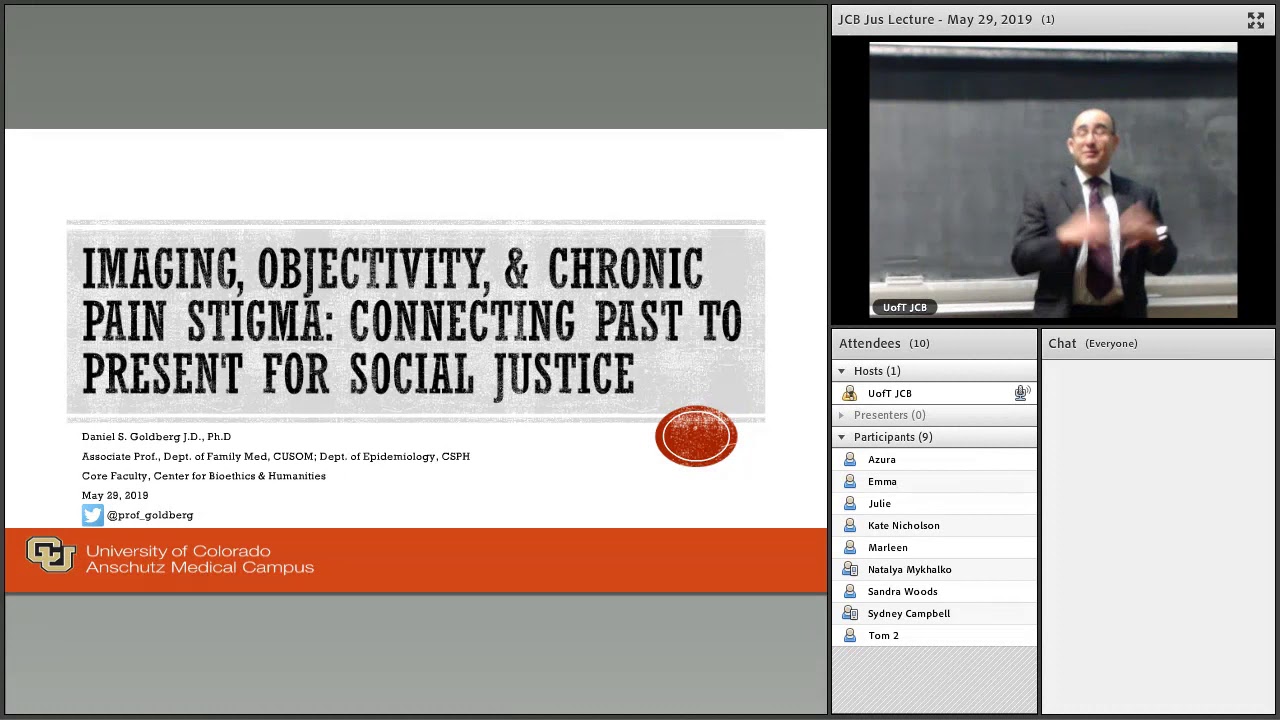Image resolution: width=1280 pixels, height=720 pixels.
Task: Click the slide title text
Action: [x=412, y=321]
